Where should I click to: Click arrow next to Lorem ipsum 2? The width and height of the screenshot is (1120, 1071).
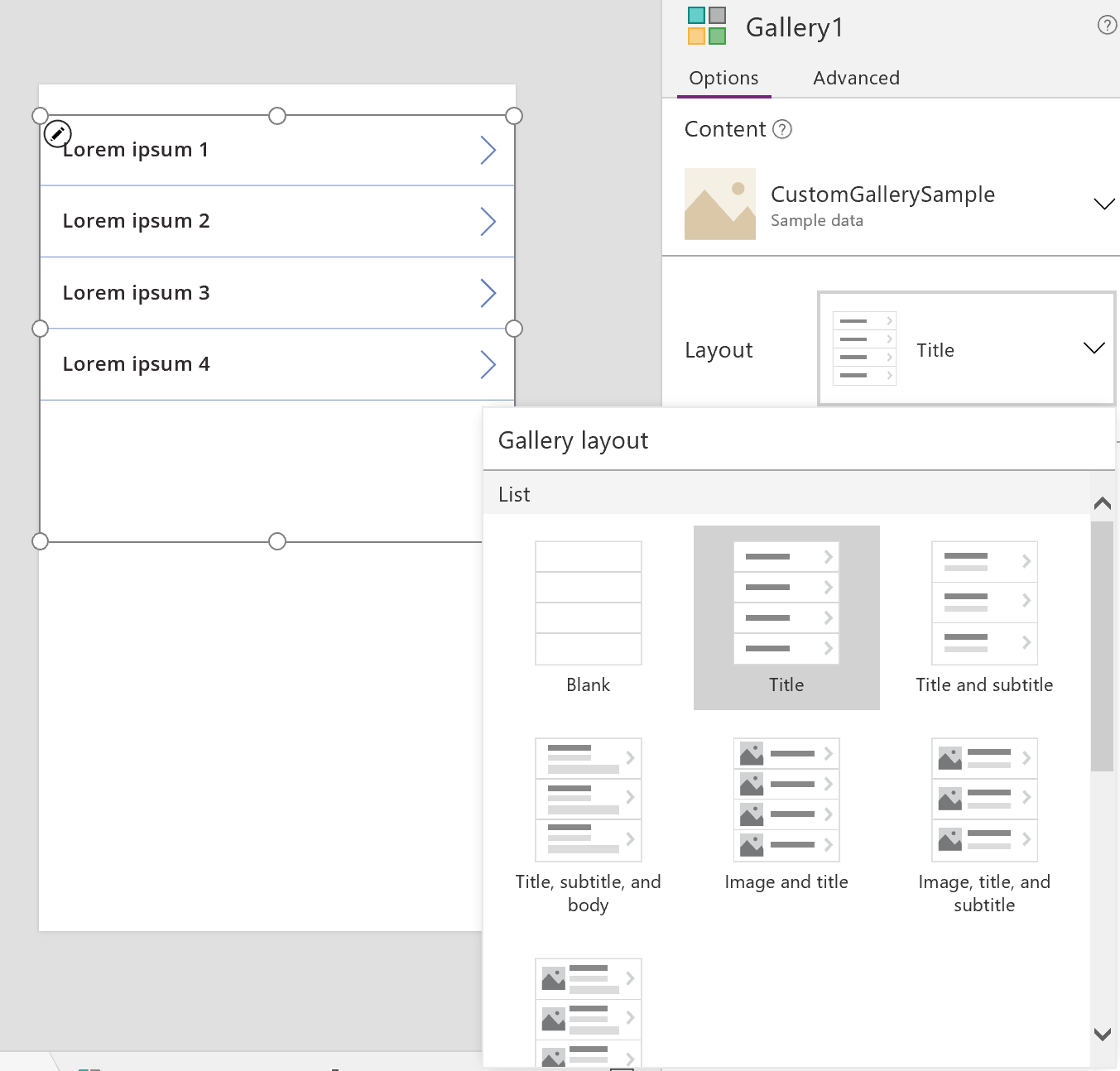pyautogui.click(x=488, y=222)
